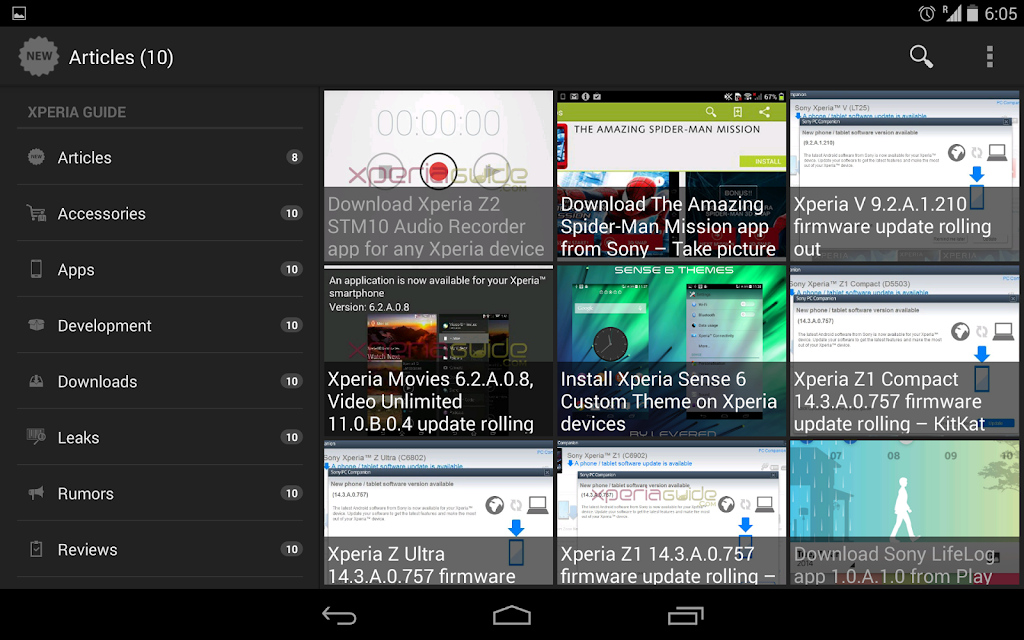Image resolution: width=1024 pixels, height=640 pixels.
Task: Tap the alarm clock status icon
Action: pos(926,13)
